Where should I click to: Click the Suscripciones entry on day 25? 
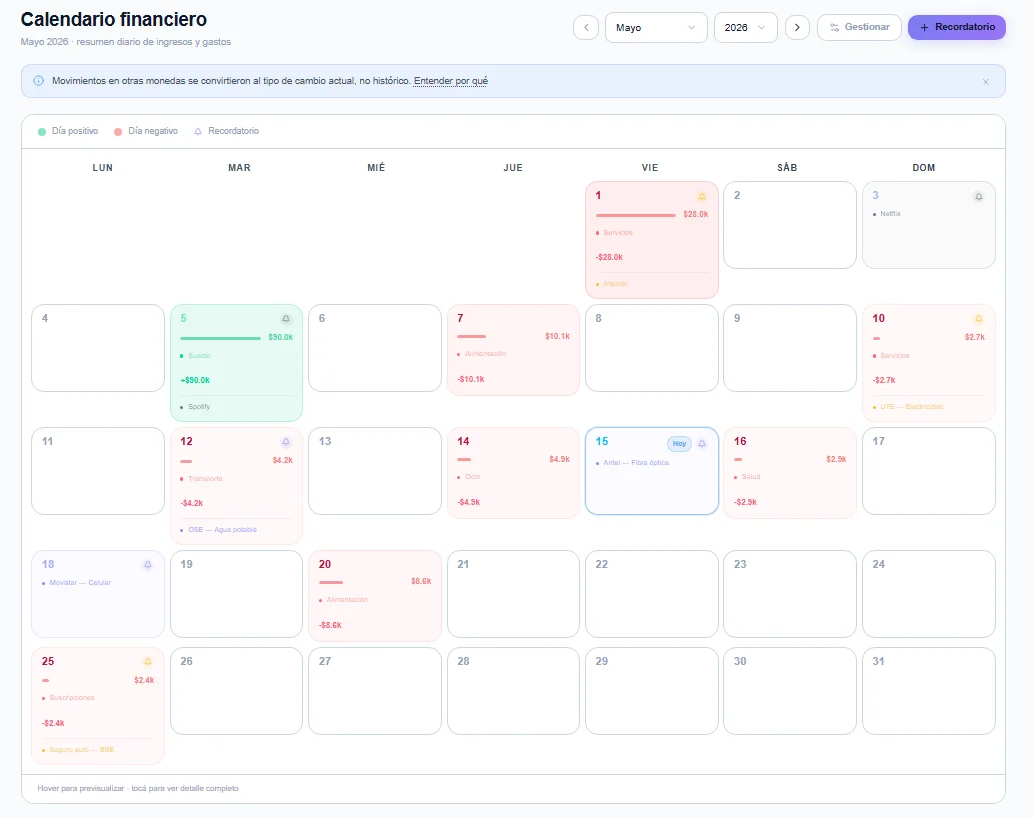72,698
